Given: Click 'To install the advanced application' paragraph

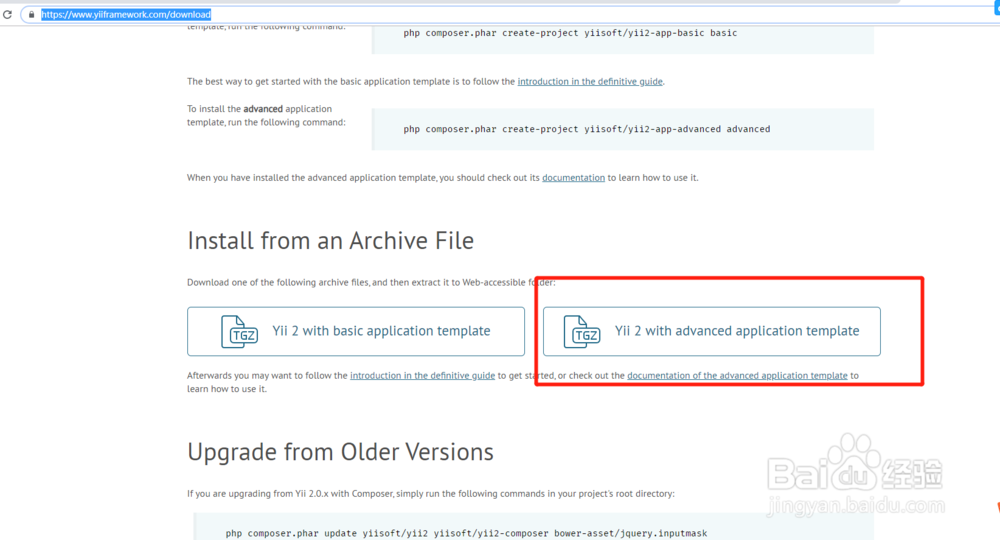Looking at the screenshot, I should tap(267, 115).
